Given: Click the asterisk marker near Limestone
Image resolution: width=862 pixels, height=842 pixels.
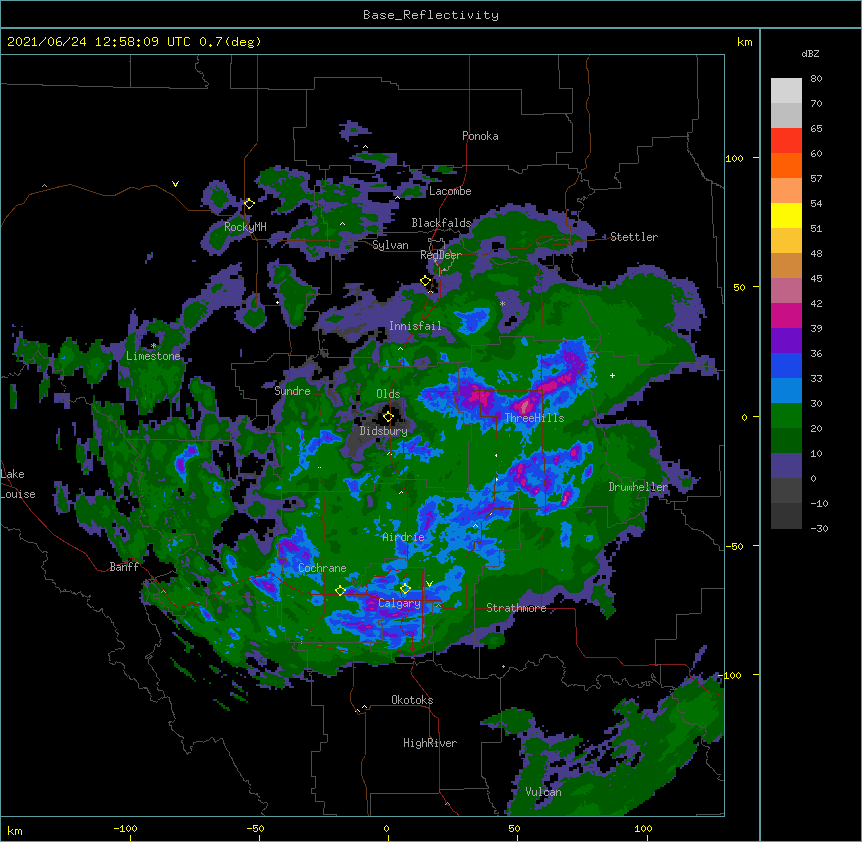Looking at the screenshot, I should tap(153, 346).
